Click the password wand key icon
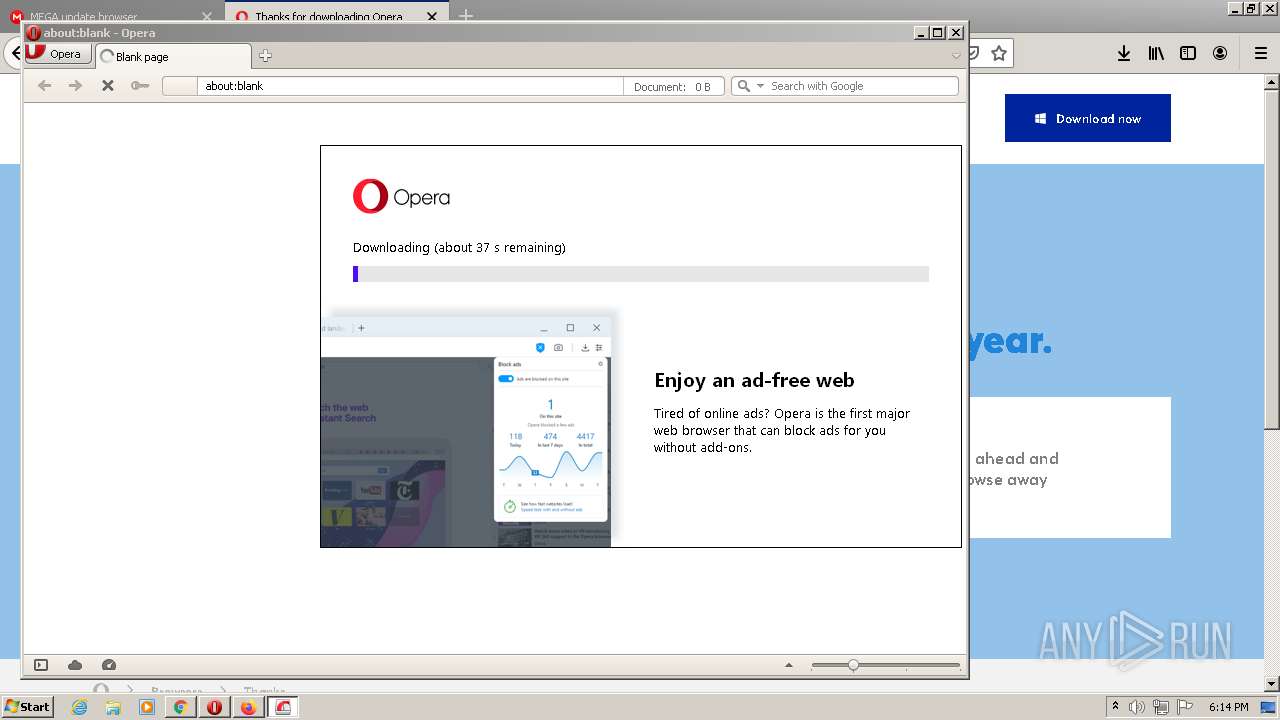Image resolution: width=1280 pixels, height=720 pixels. point(140,86)
